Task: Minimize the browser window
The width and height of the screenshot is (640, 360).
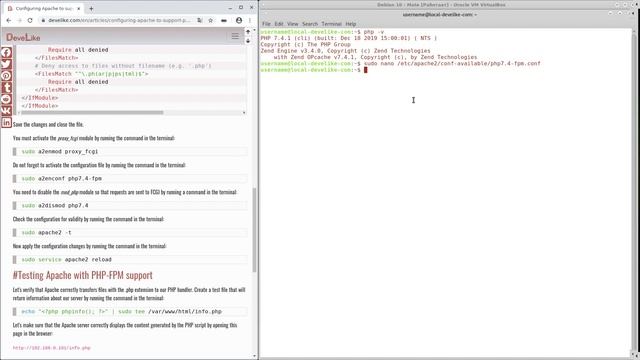Action: click(230, 8)
